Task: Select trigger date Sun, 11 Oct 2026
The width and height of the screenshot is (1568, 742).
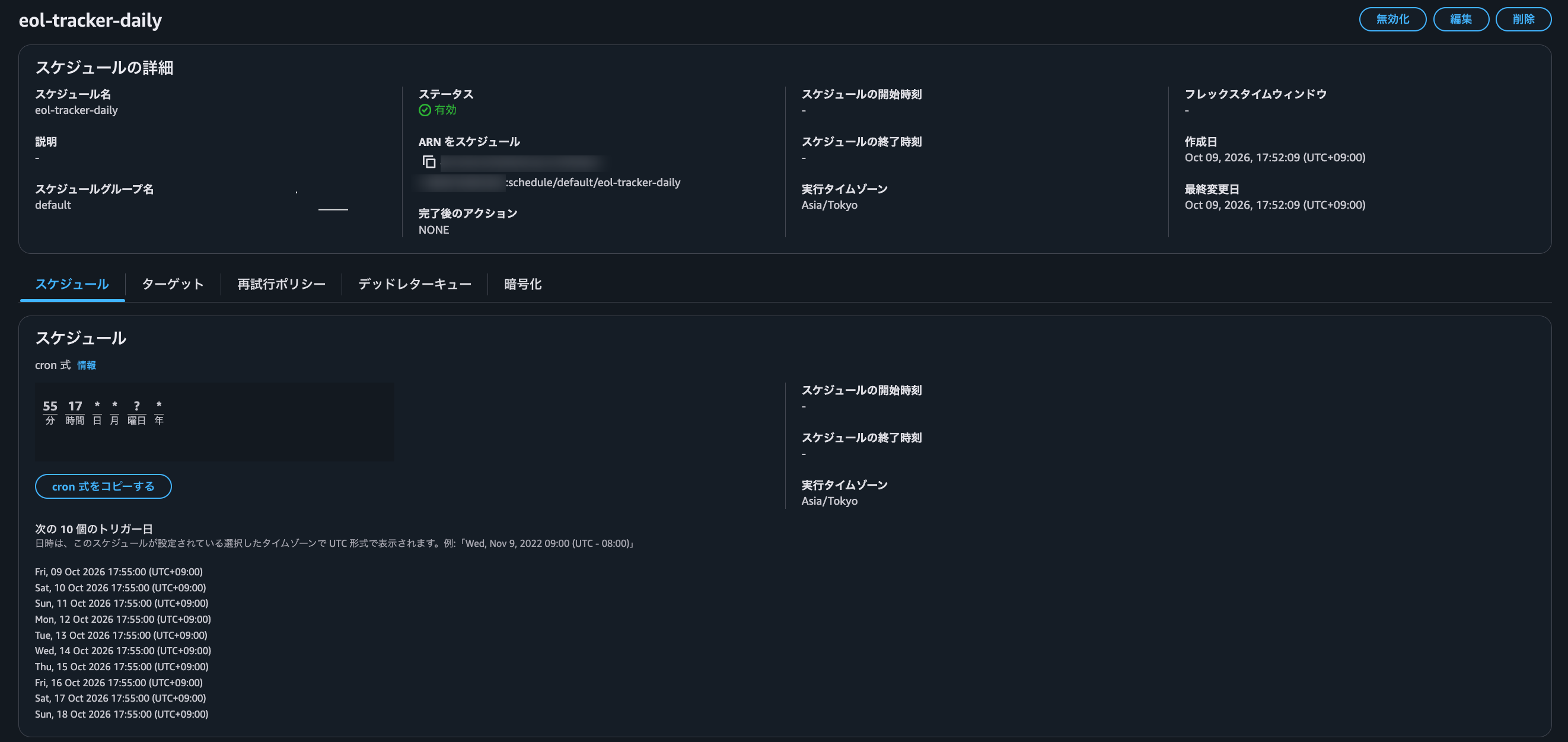Action: [x=122, y=604]
